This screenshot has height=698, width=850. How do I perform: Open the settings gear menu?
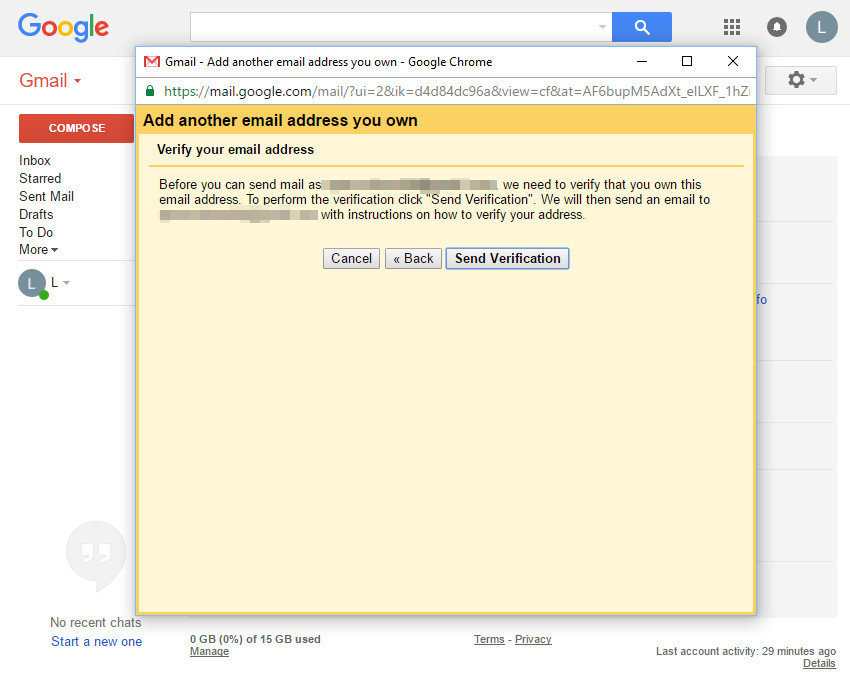[x=801, y=80]
